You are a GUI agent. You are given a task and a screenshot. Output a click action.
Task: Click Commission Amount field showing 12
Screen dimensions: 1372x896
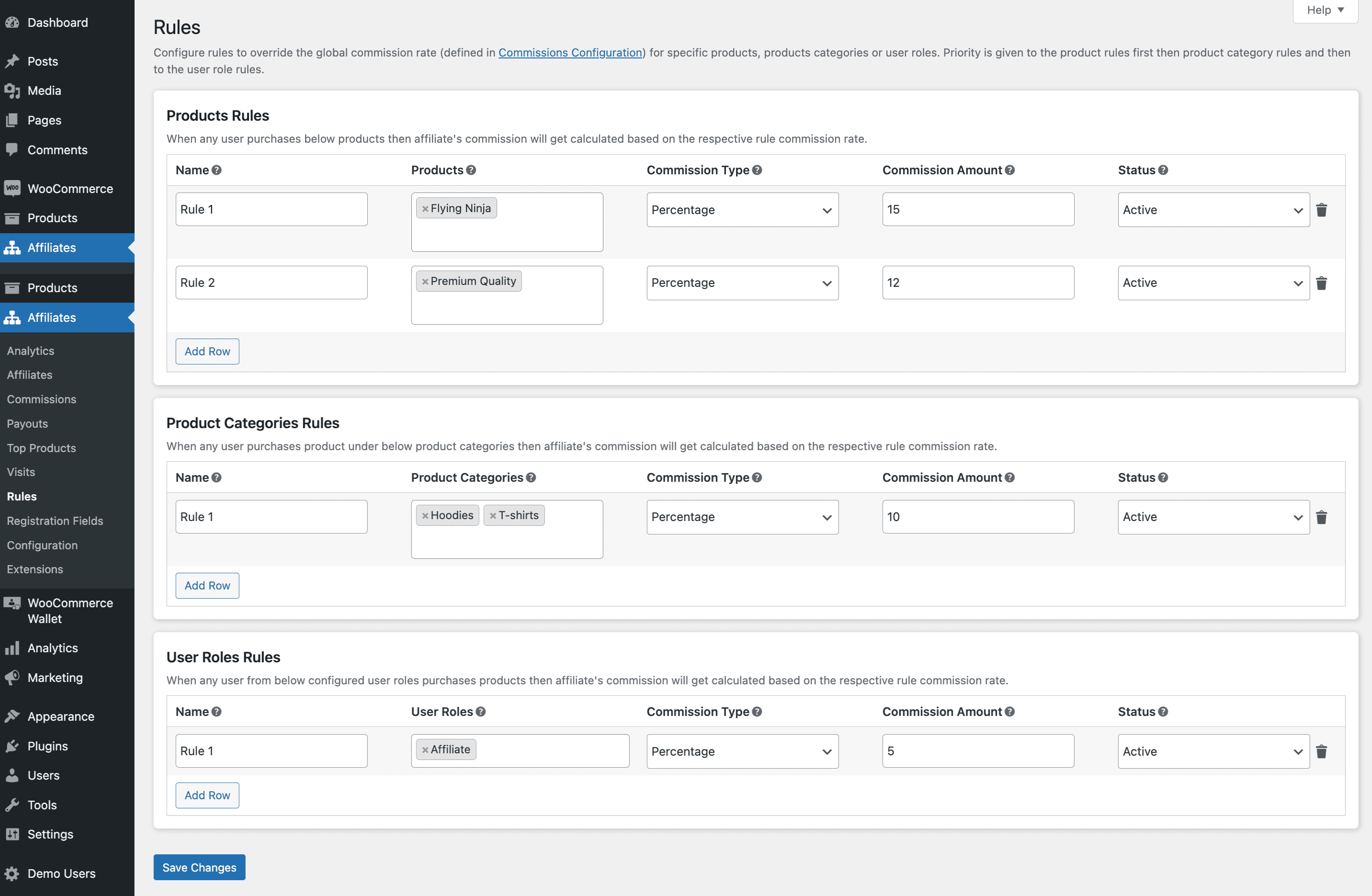[x=978, y=283]
